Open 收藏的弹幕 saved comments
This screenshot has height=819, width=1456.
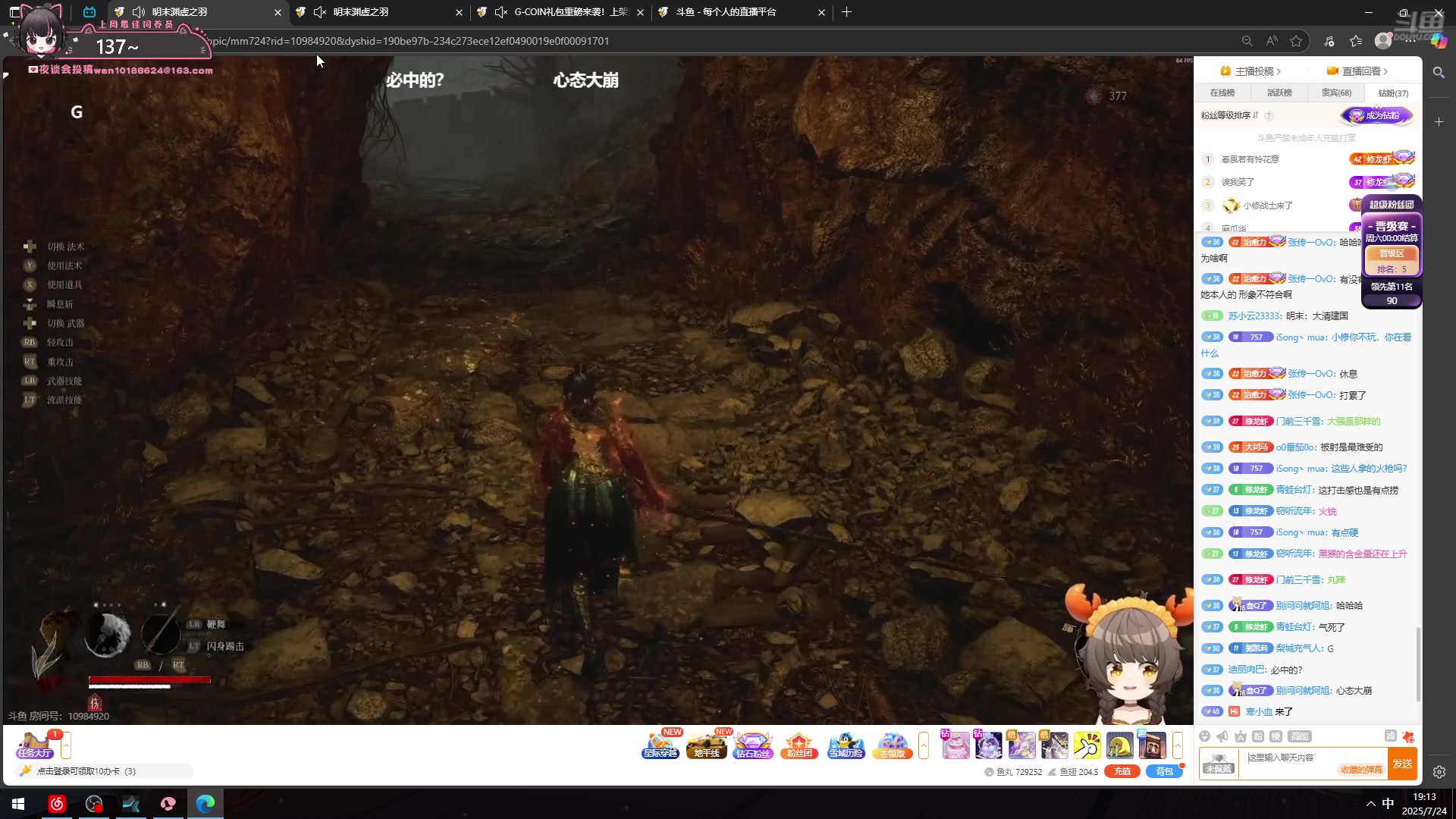1360,770
